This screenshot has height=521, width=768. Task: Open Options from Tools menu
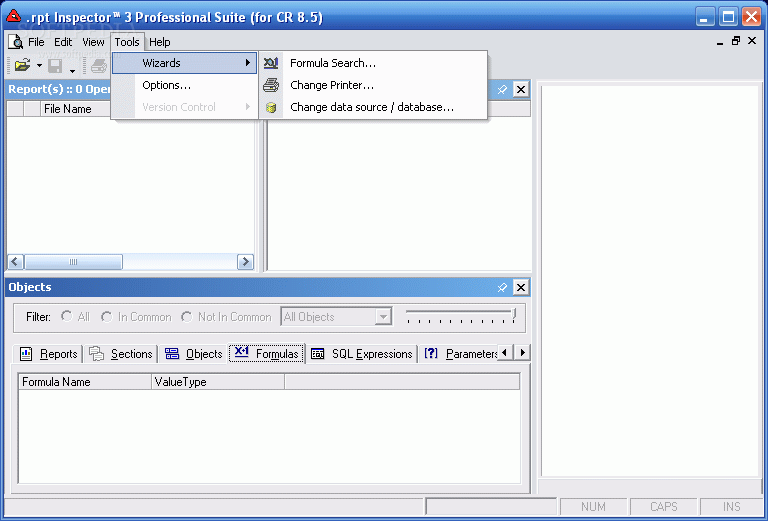click(x=185, y=85)
